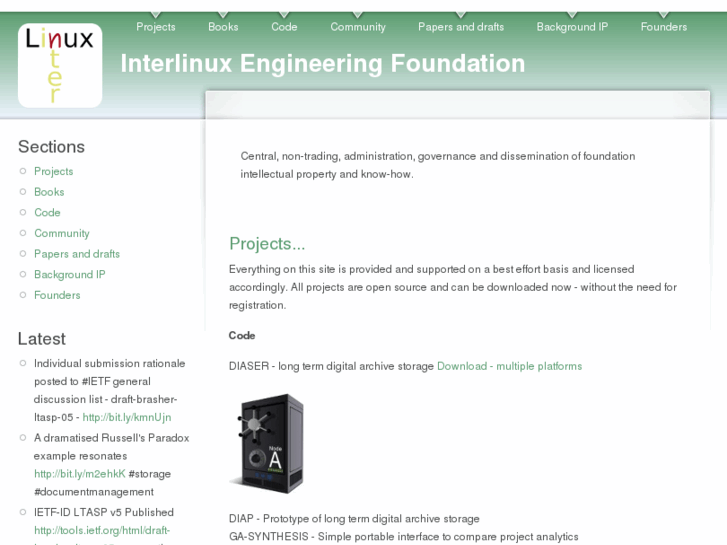
Task: Click Community link in Sections sidebar
Action: 62,233
